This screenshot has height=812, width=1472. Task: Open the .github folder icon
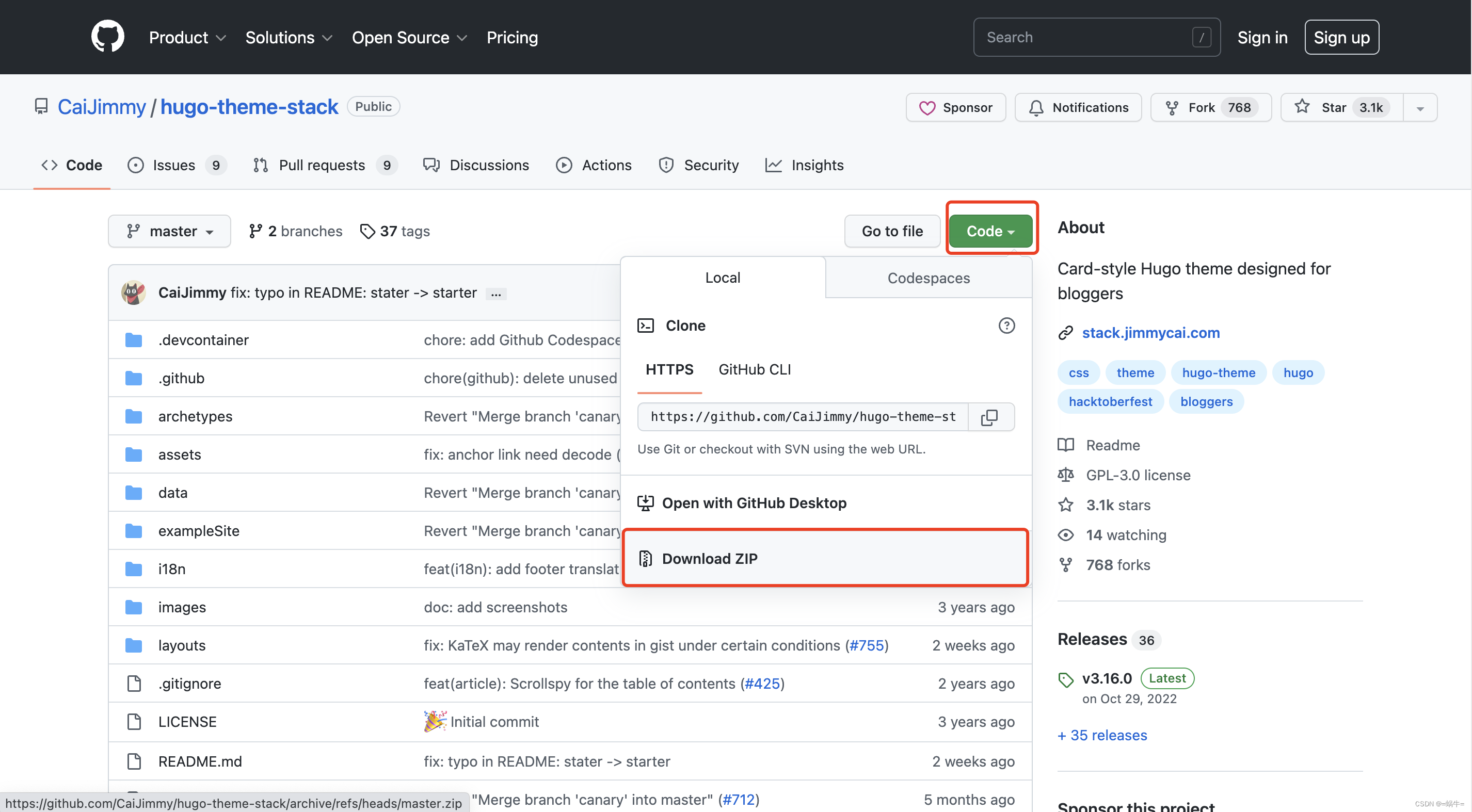click(134, 379)
